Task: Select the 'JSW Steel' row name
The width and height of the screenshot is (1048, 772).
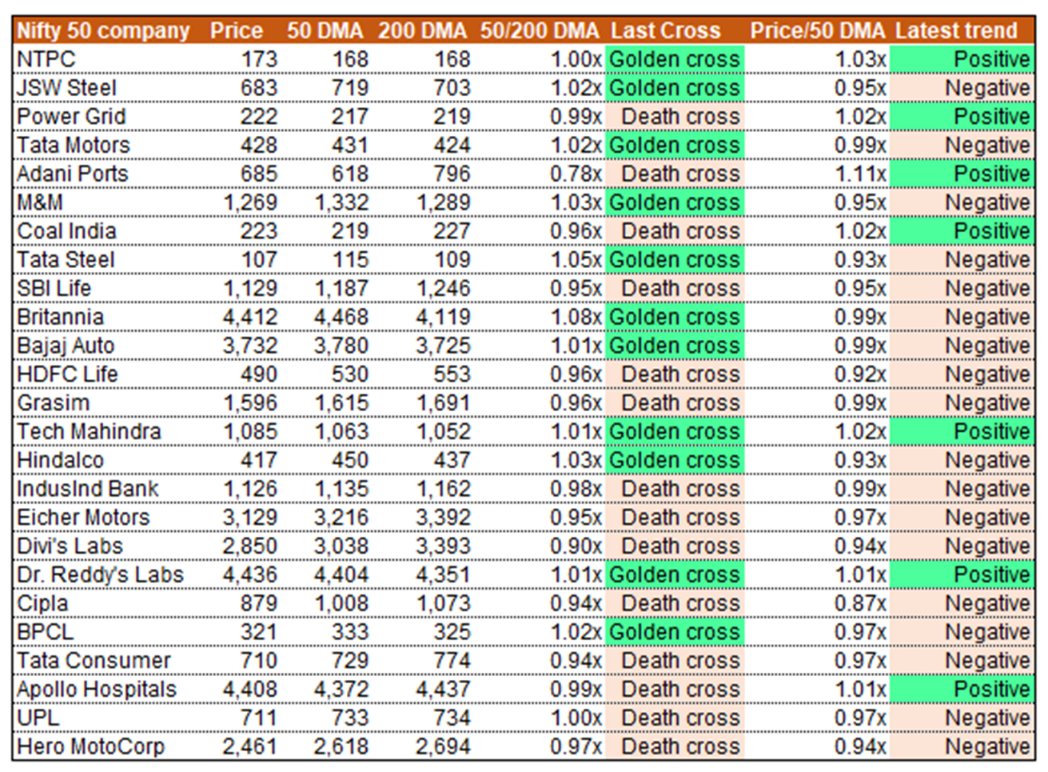Action: (66, 88)
